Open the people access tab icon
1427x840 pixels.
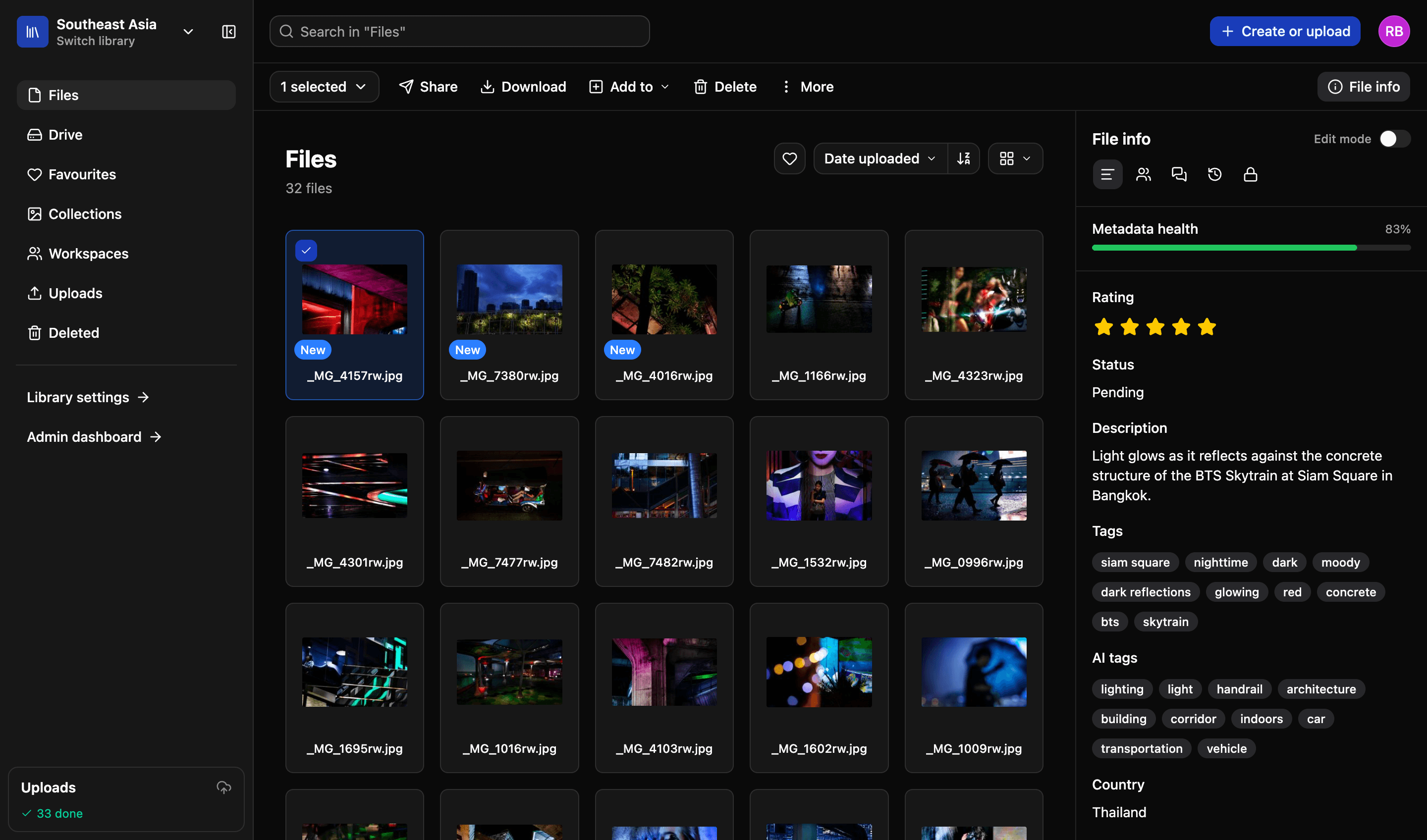[x=1143, y=174]
